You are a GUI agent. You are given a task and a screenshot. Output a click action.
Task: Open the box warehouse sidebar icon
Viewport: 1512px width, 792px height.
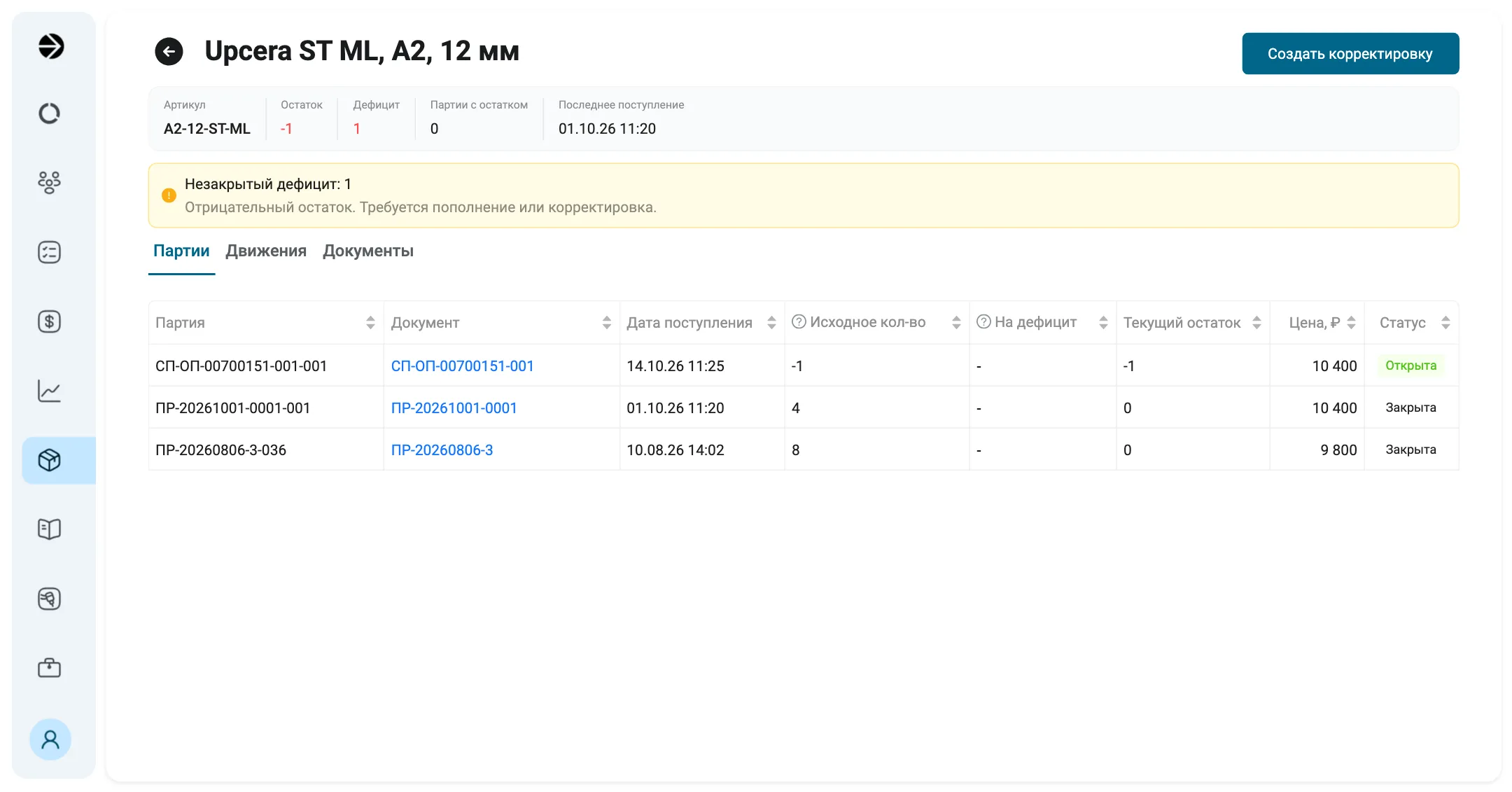(49, 460)
